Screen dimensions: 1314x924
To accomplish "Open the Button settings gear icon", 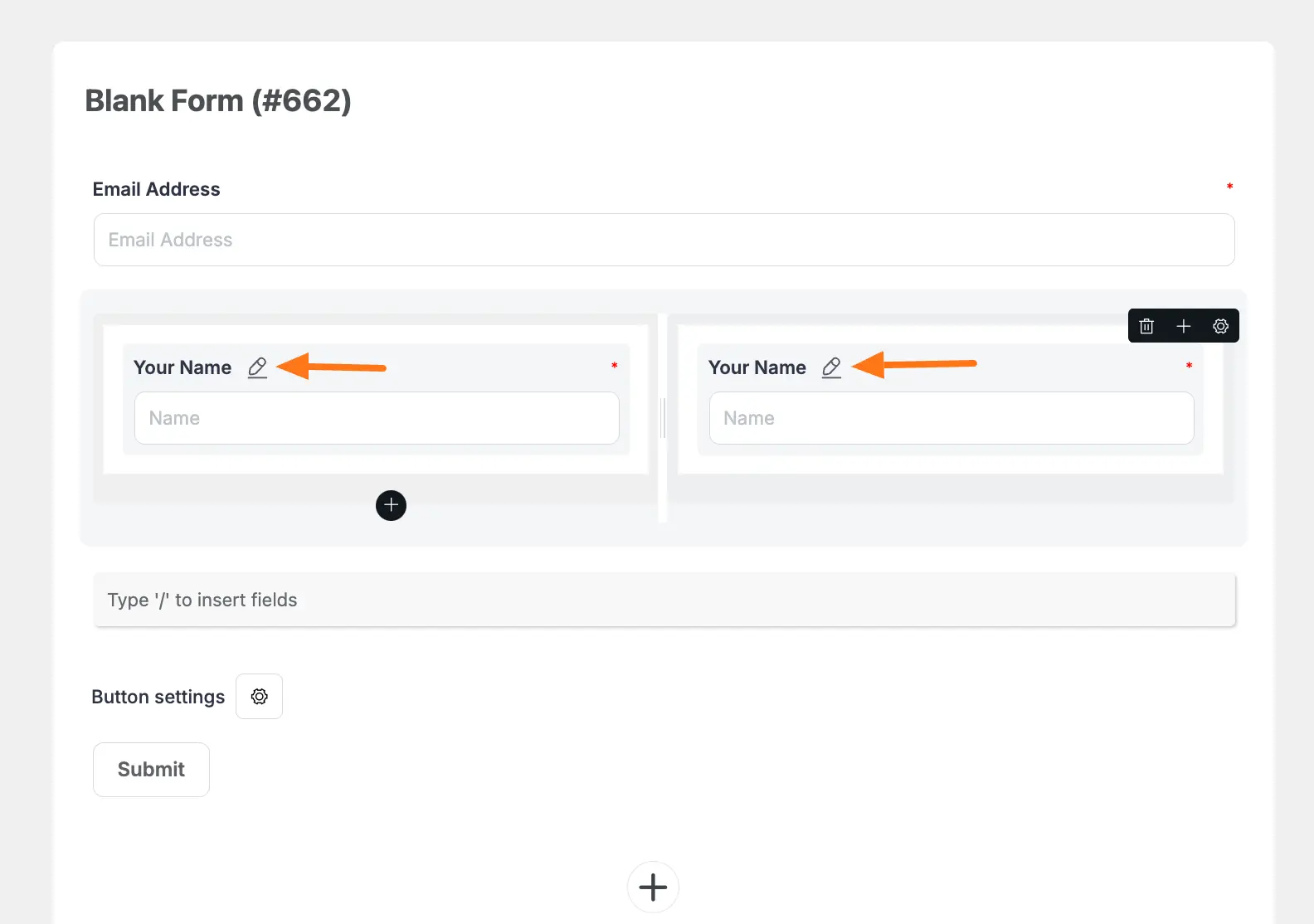I will point(259,697).
